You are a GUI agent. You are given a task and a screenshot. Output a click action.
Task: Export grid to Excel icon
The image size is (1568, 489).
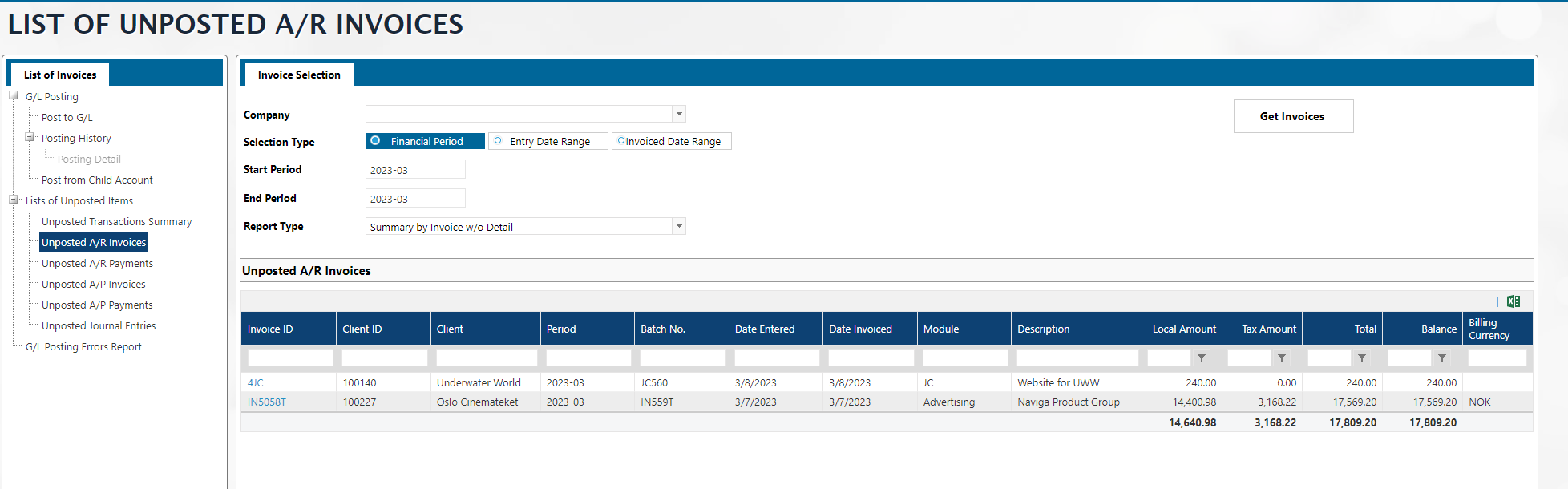coord(1513,301)
